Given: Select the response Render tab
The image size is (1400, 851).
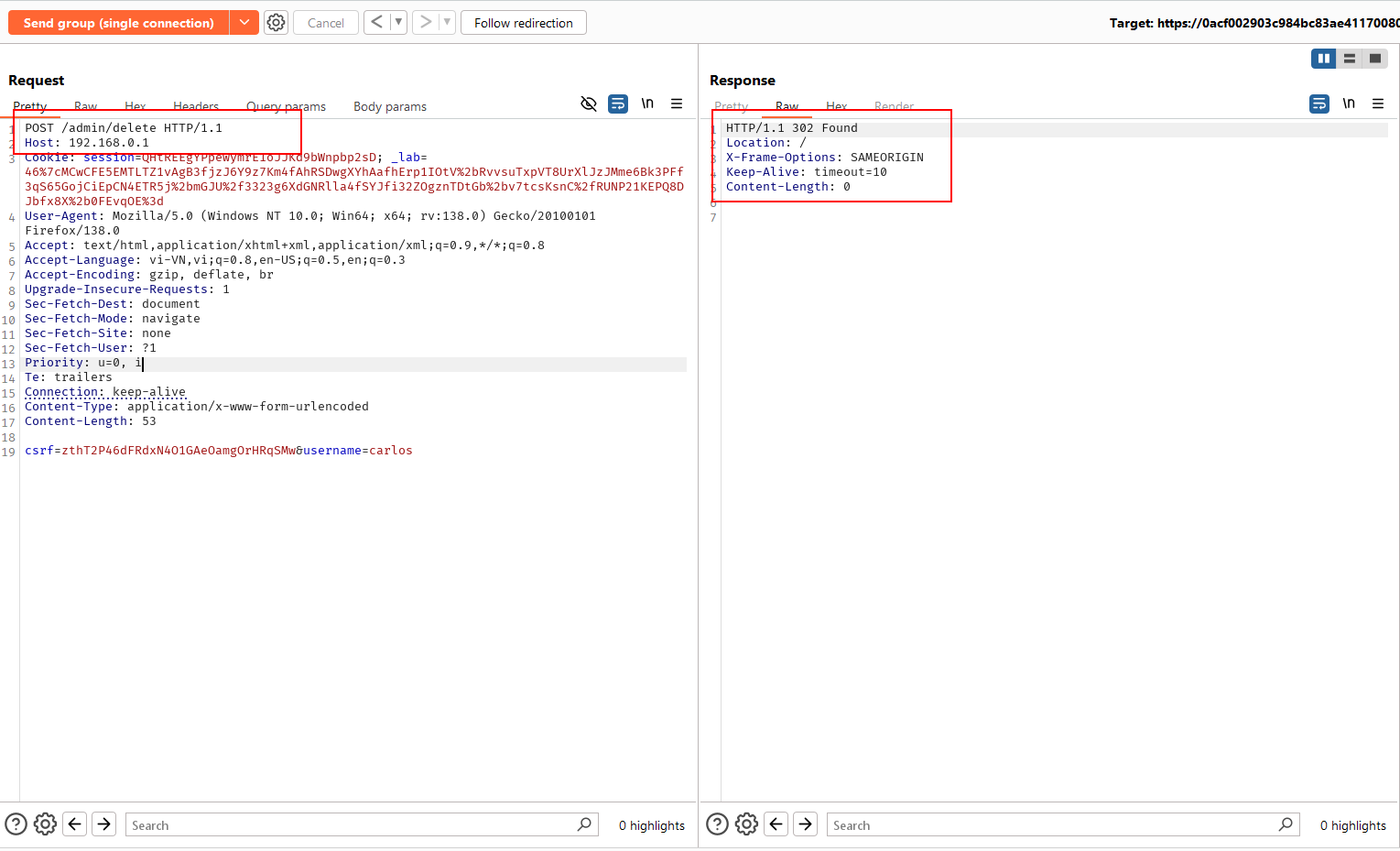Looking at the screenshot, I should (x=894, y=106).
